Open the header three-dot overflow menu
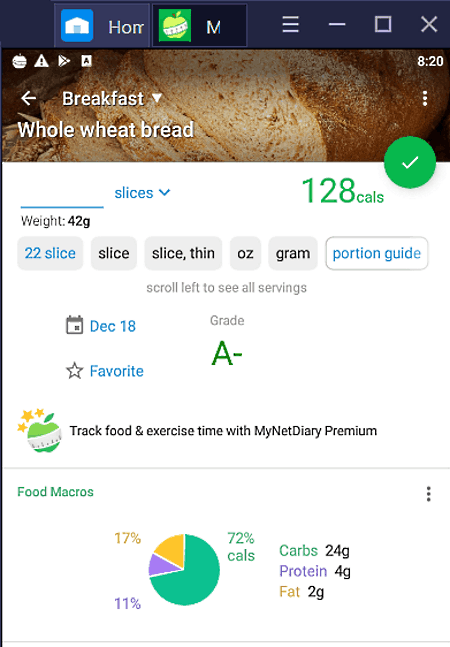The width and height of the screenshot is (450, 647). 425,99
